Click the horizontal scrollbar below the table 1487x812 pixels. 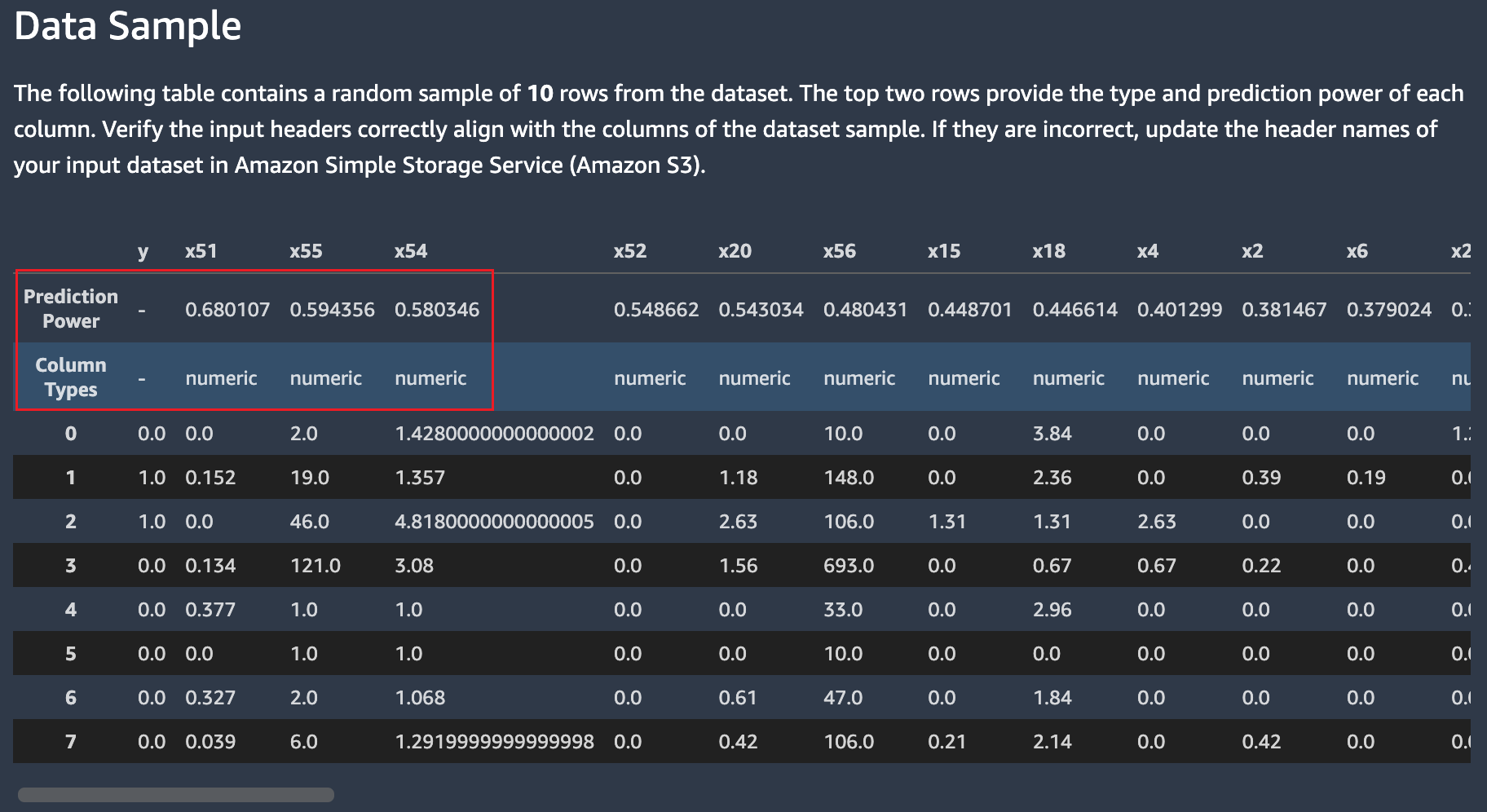pos(176,794)
